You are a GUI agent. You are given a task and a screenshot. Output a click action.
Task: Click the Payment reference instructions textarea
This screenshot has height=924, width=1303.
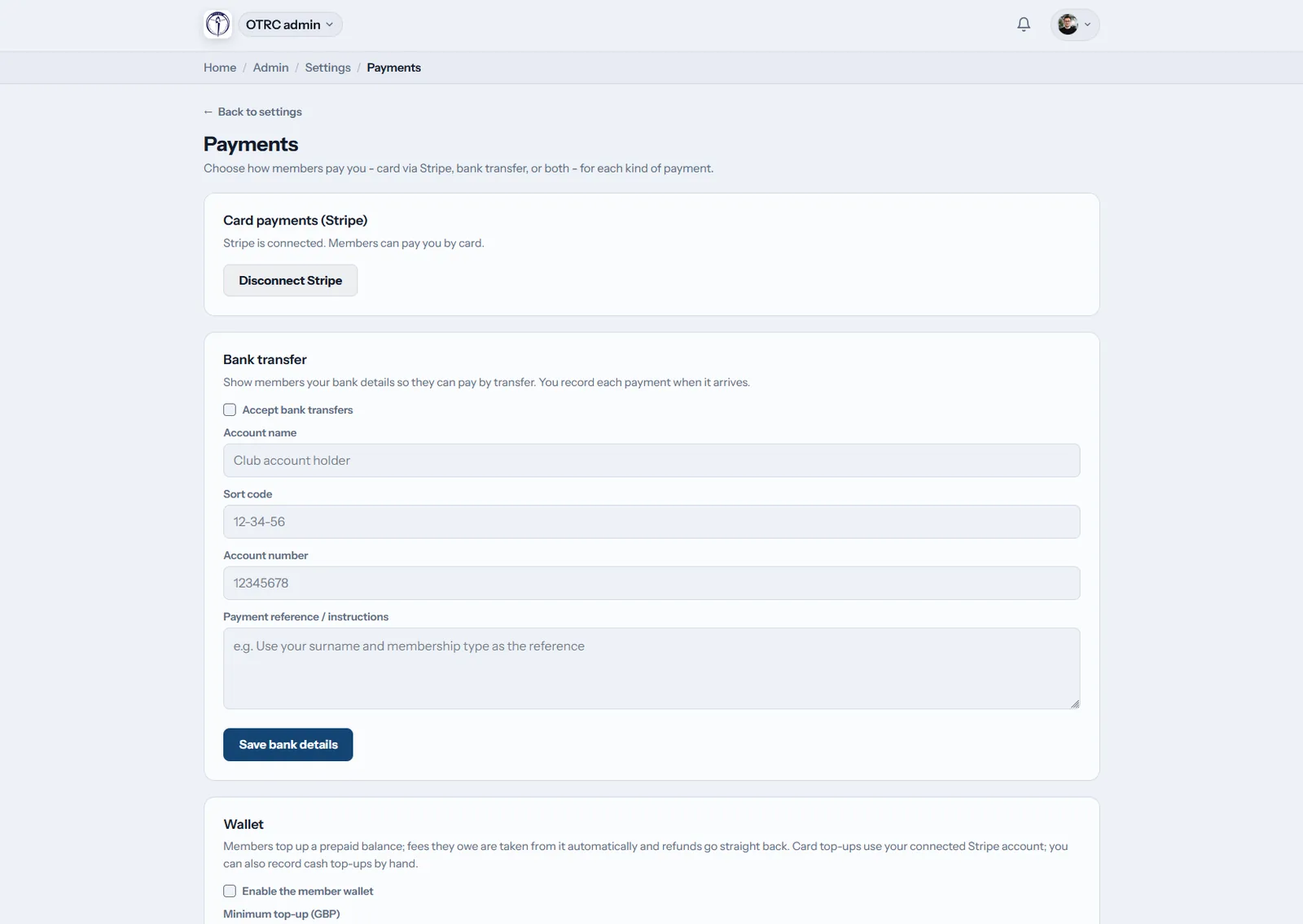(651, 668)
